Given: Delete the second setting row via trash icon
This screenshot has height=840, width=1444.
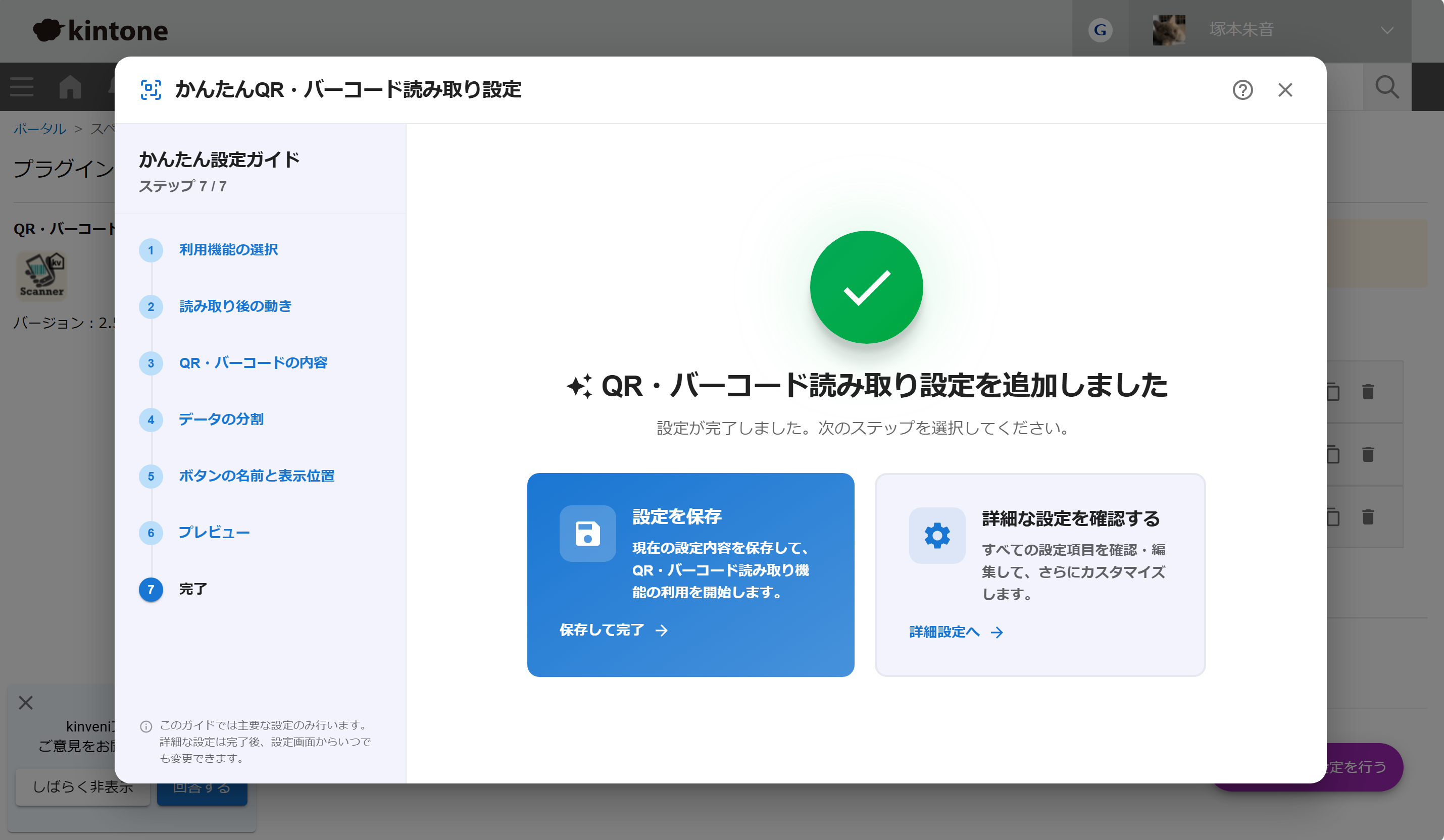Looking at the screenshot, I should coord(1368,454).
